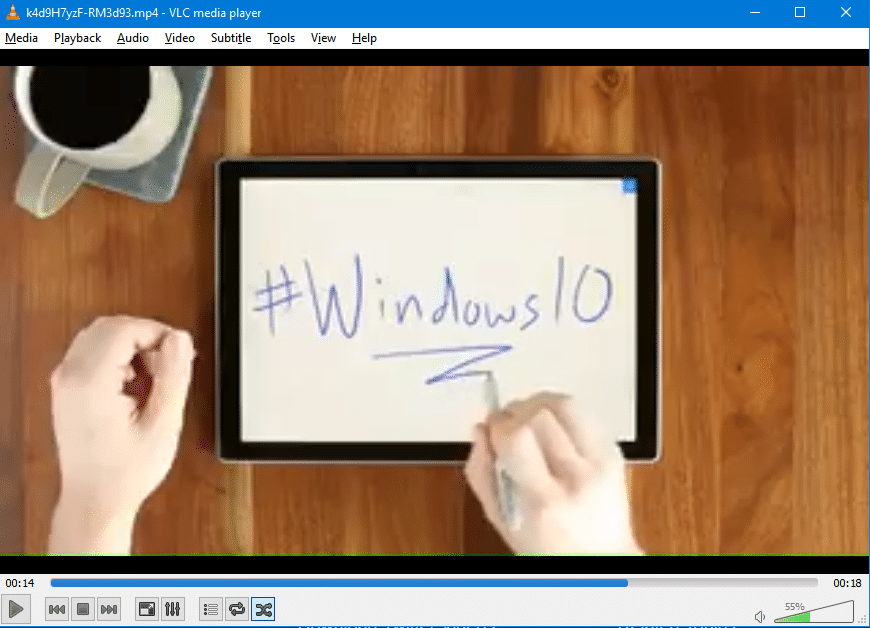Open the Playback menu
This screenshot has width=870, height=628.
[78, 38]
